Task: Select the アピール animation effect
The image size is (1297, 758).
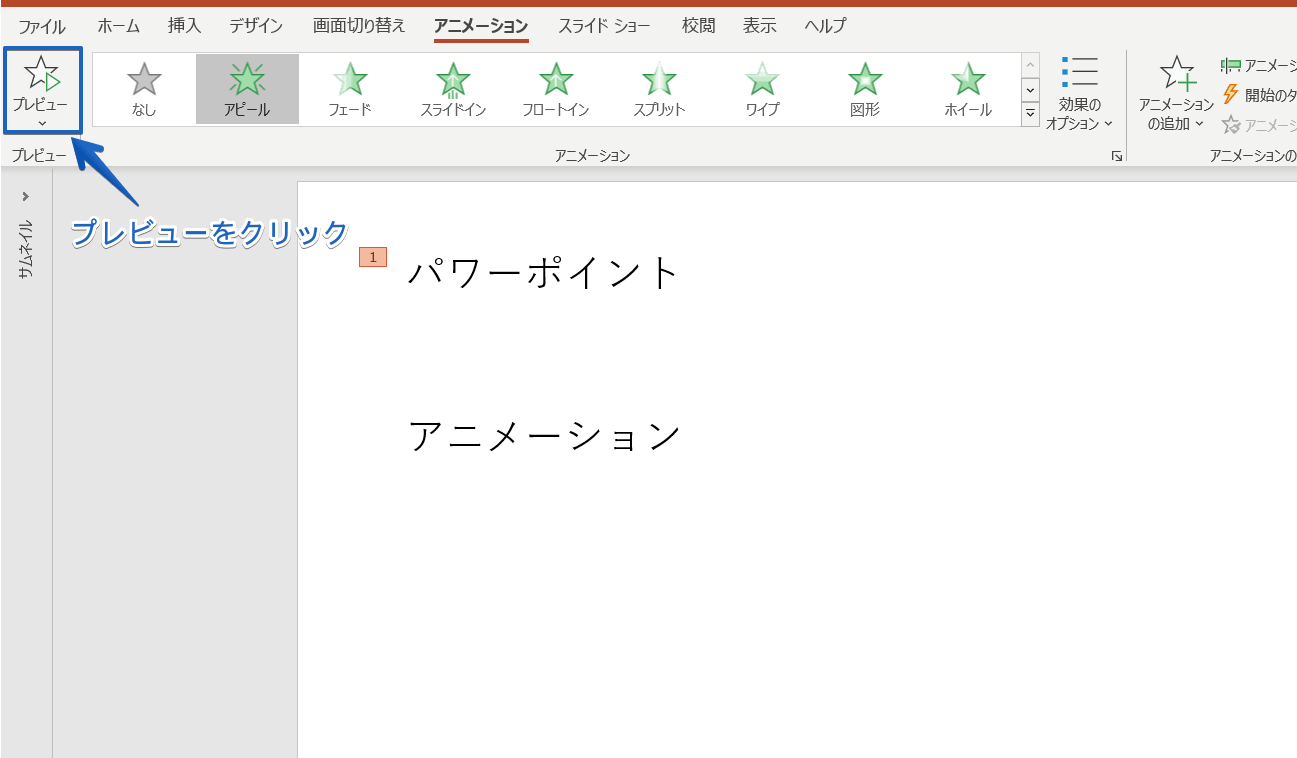Action: point(247,89)
